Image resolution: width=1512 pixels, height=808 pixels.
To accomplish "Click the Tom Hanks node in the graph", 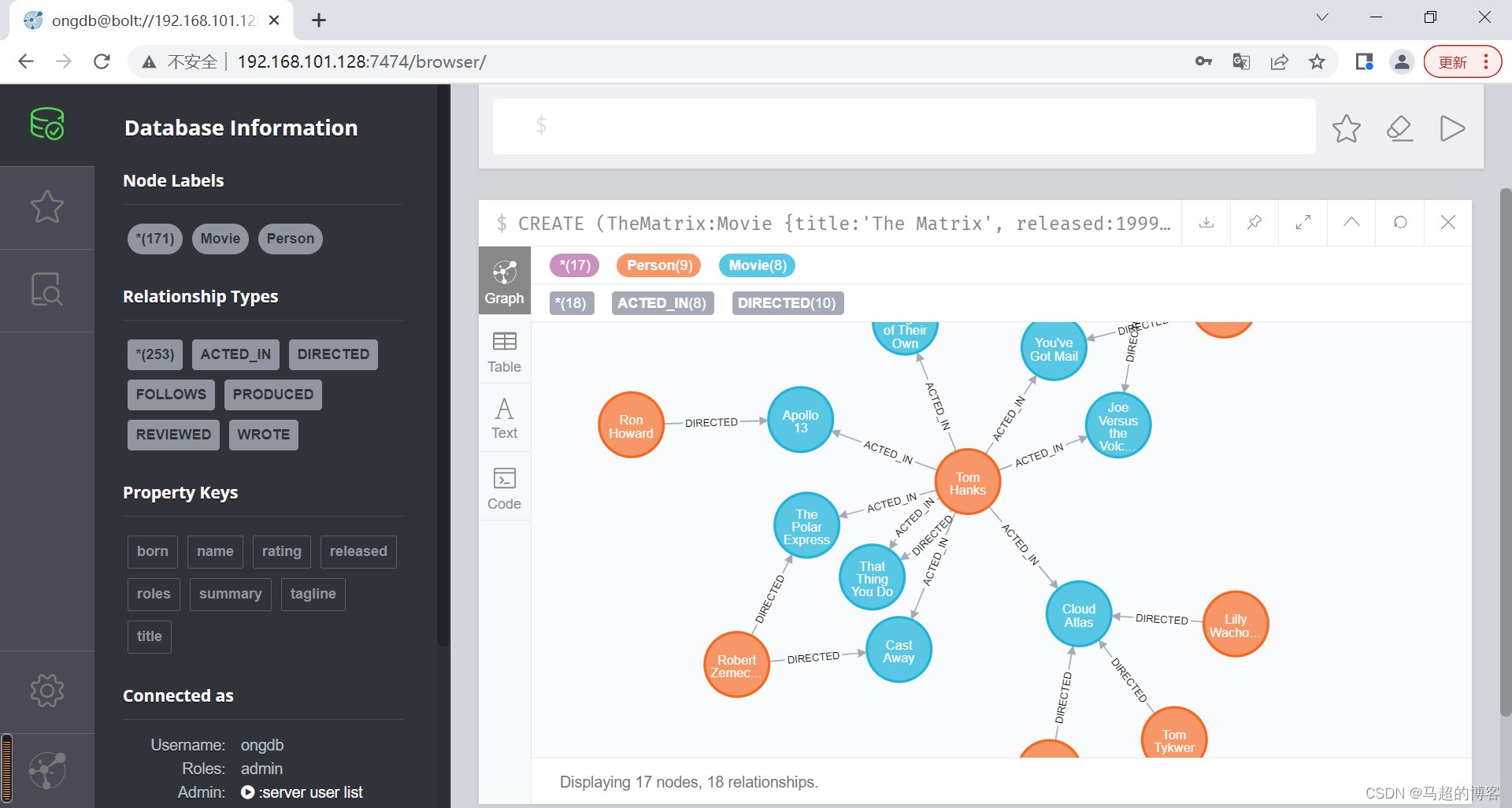I will [967, 482].
